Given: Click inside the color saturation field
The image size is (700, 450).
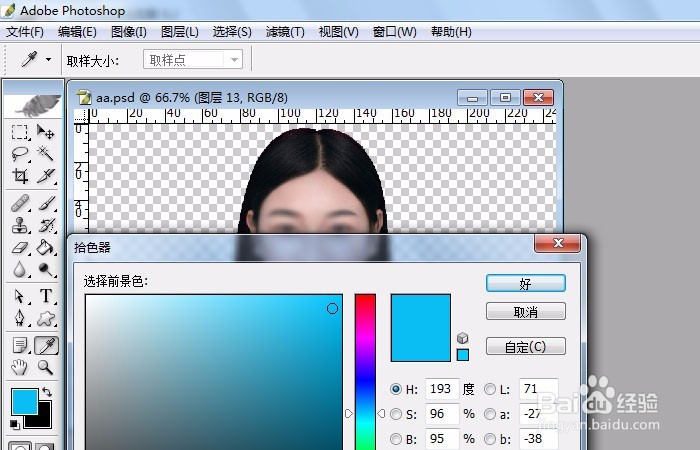Looking at the screenshot, I should (x=214, y=371).
